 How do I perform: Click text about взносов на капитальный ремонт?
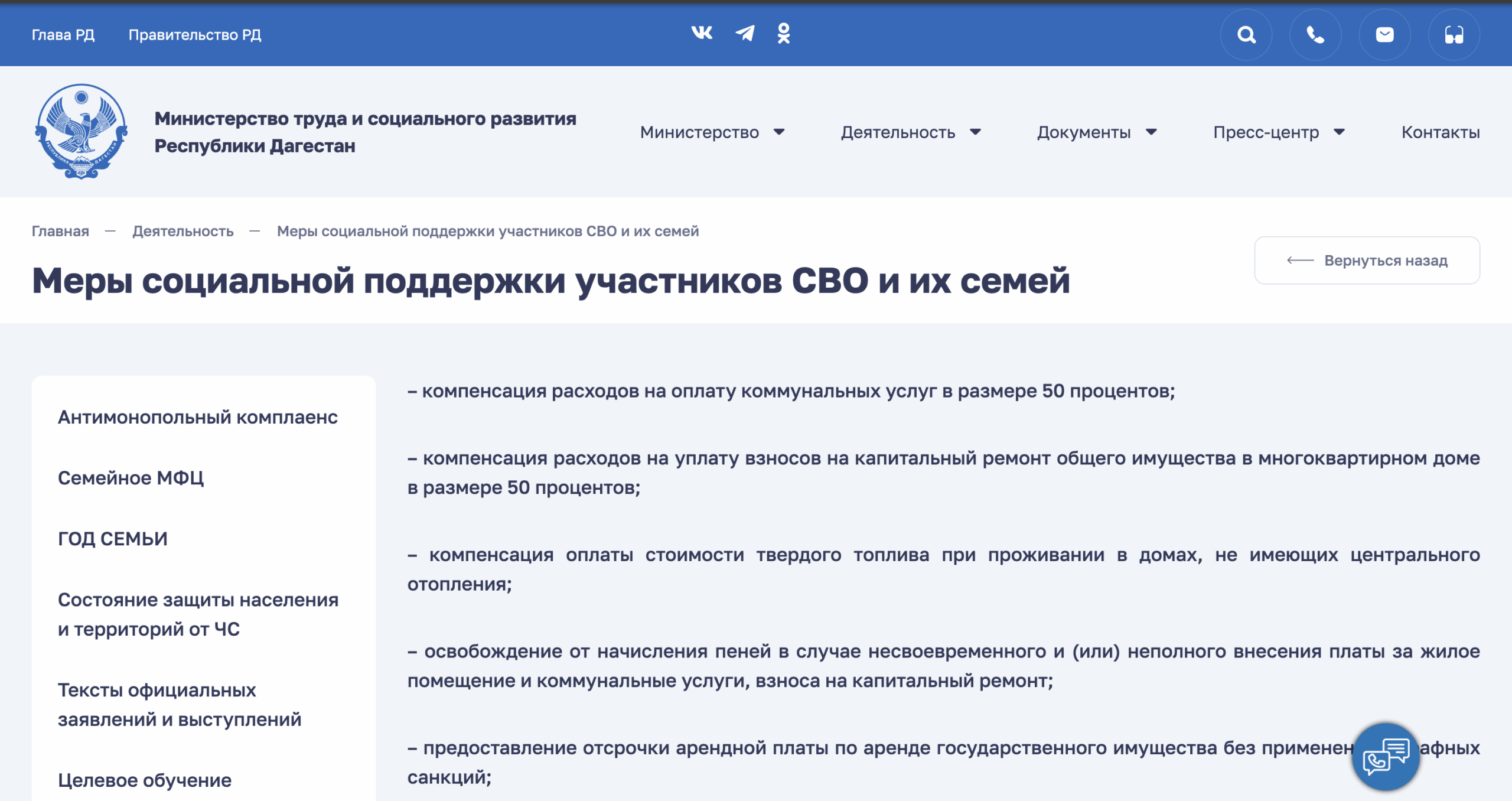pos(944,473)
